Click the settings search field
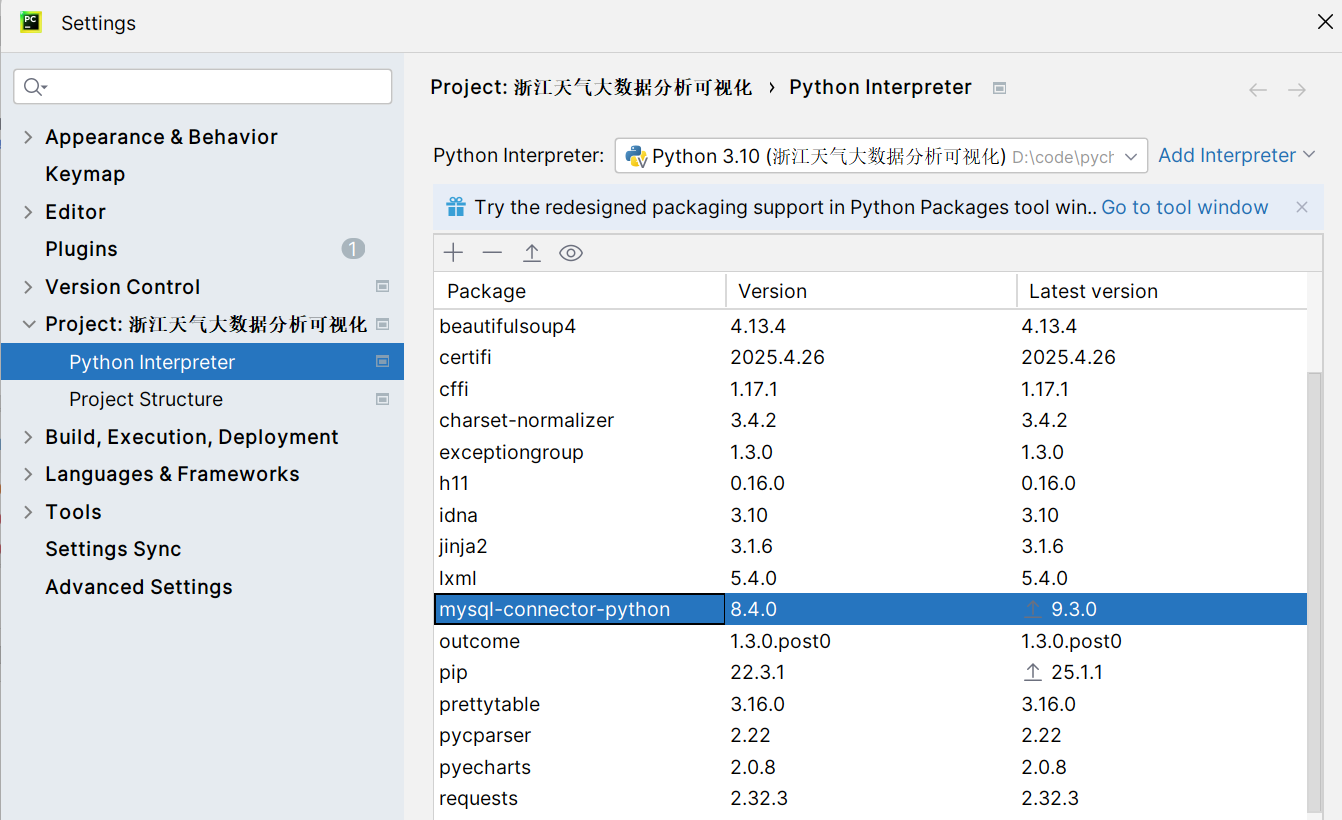The width and height of the screenshot is (1342, 820). tap(200, 87)
